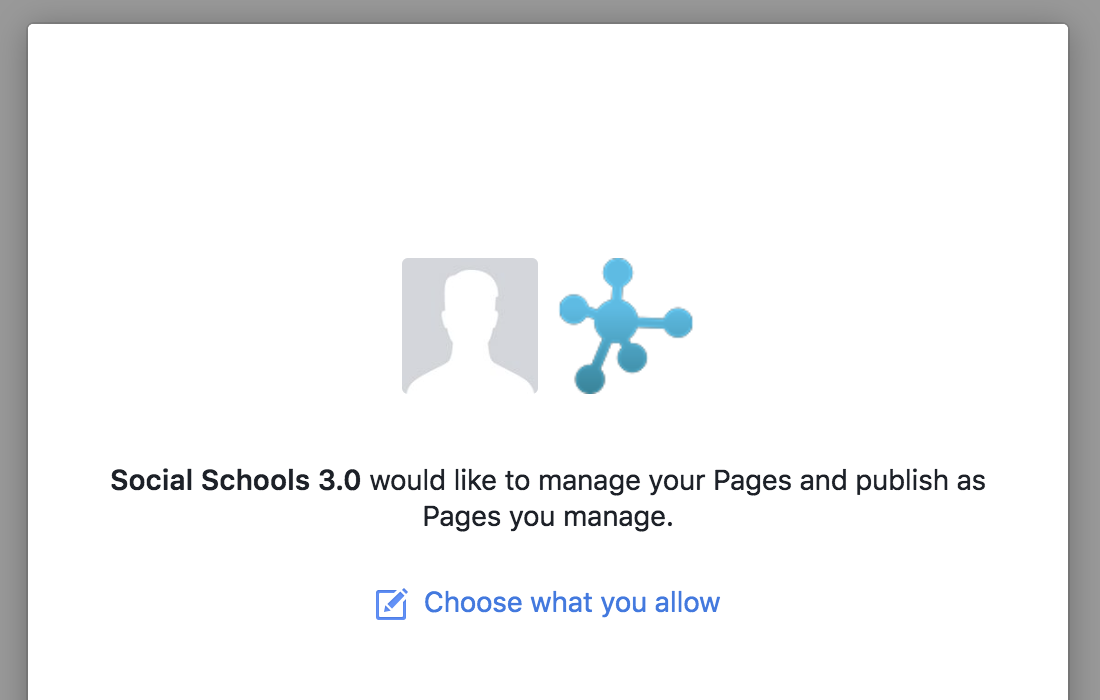Click the rightmost node of the network logo
Image resolution: width=1100 pixels, height=700 pixels.
pyautogui.click(x=677, y=322)
